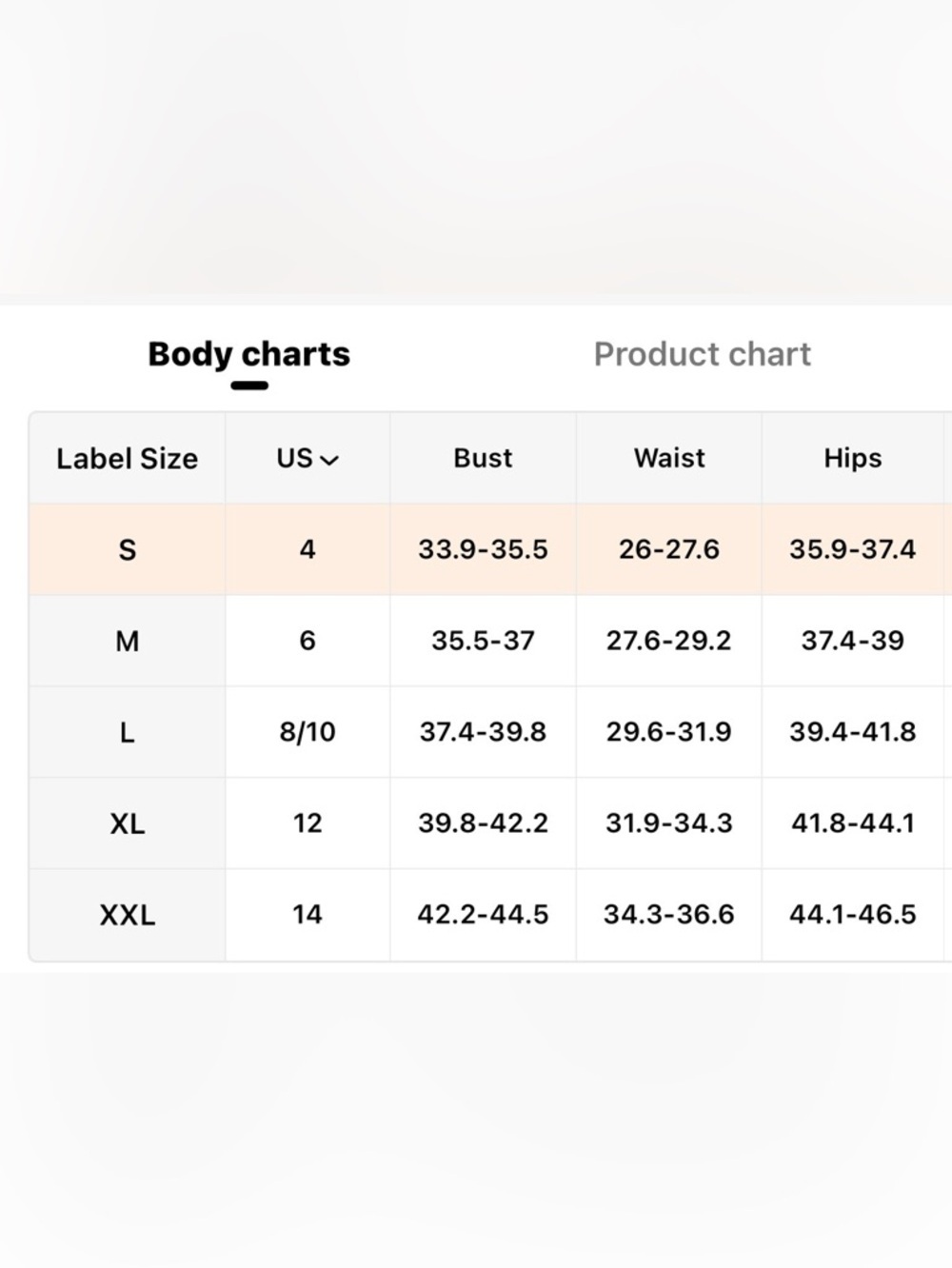Click the hips value 41.8-44.1

(853, 822)
